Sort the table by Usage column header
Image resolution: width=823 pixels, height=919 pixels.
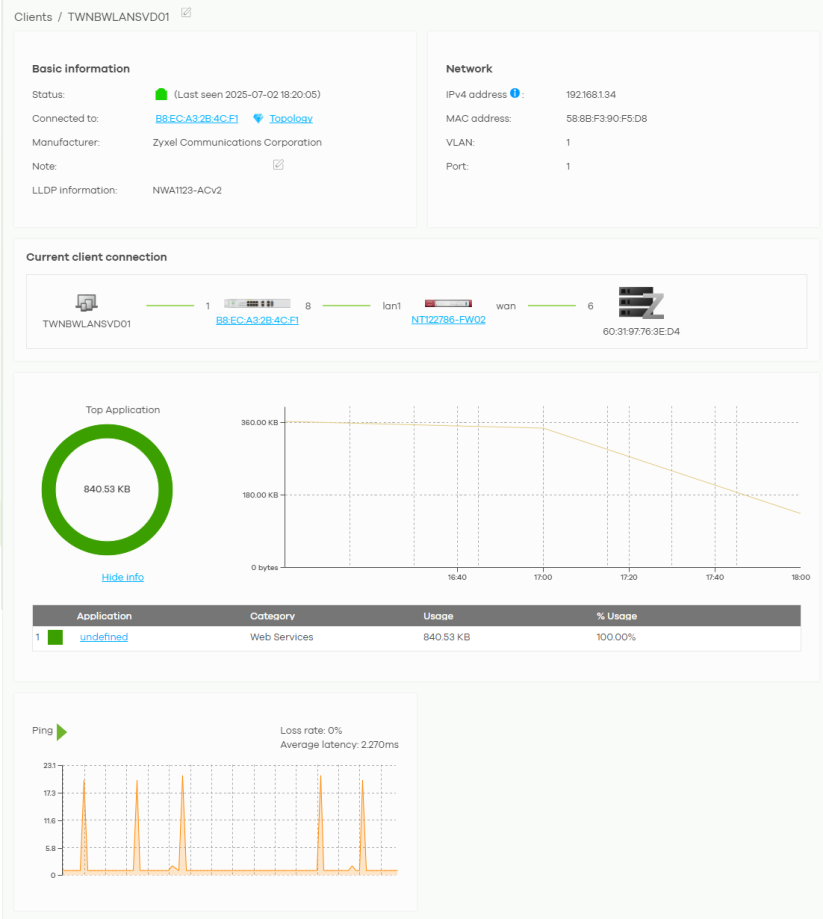[438, 616]
